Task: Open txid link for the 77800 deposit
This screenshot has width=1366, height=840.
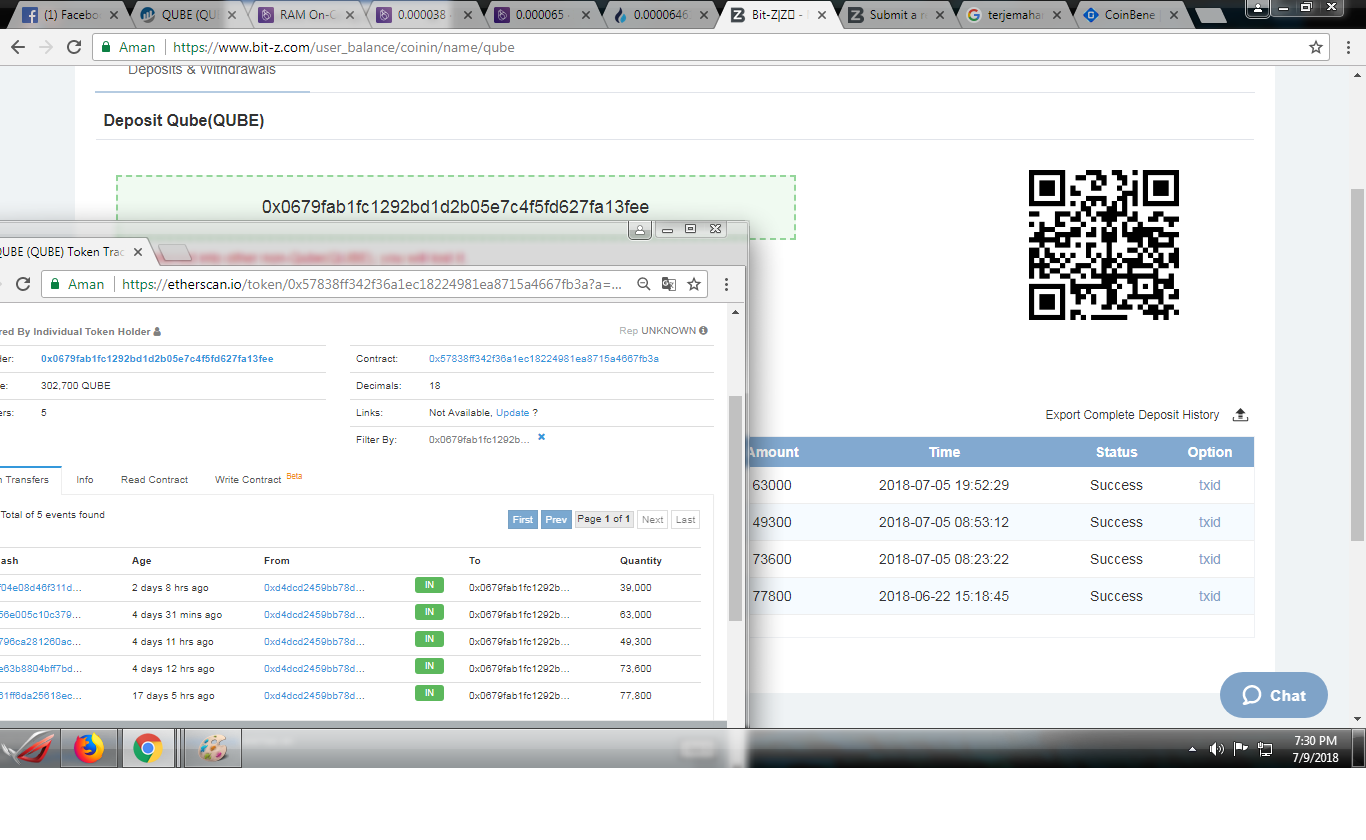Action: coord(1210,596)
